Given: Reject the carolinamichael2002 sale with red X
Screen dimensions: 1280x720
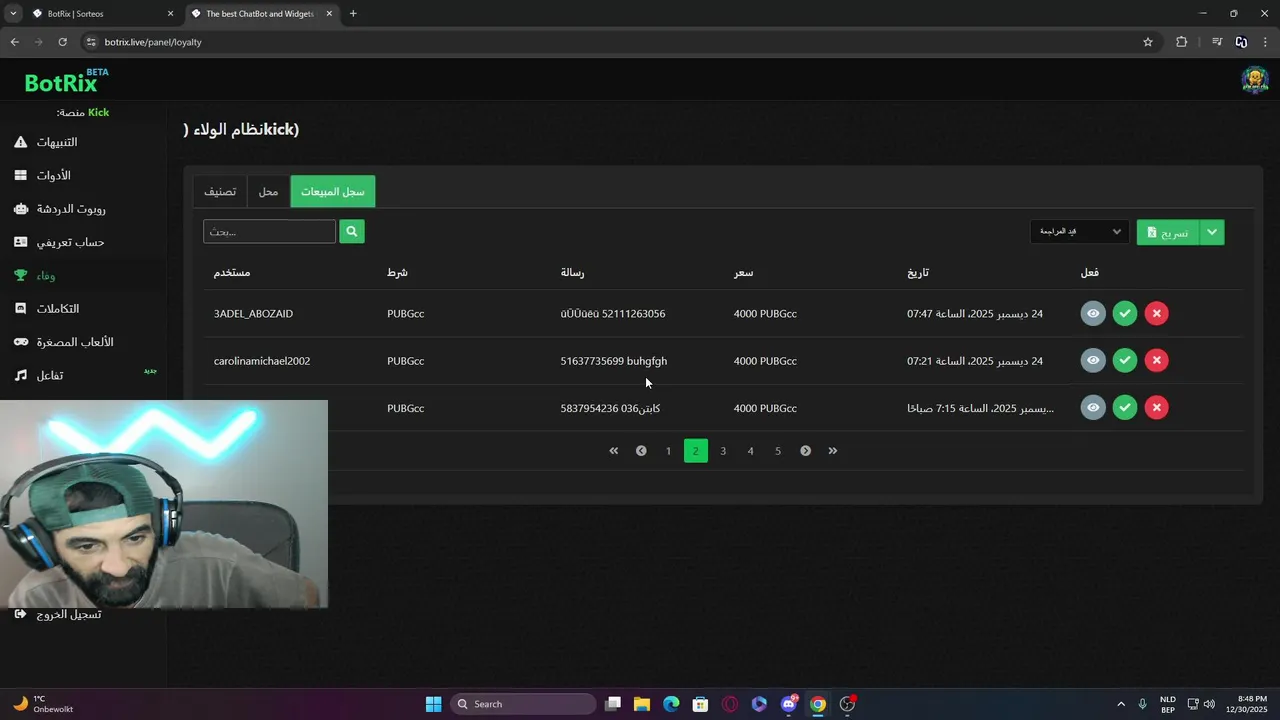Looking at the screenshot, I should point(1156,360).
